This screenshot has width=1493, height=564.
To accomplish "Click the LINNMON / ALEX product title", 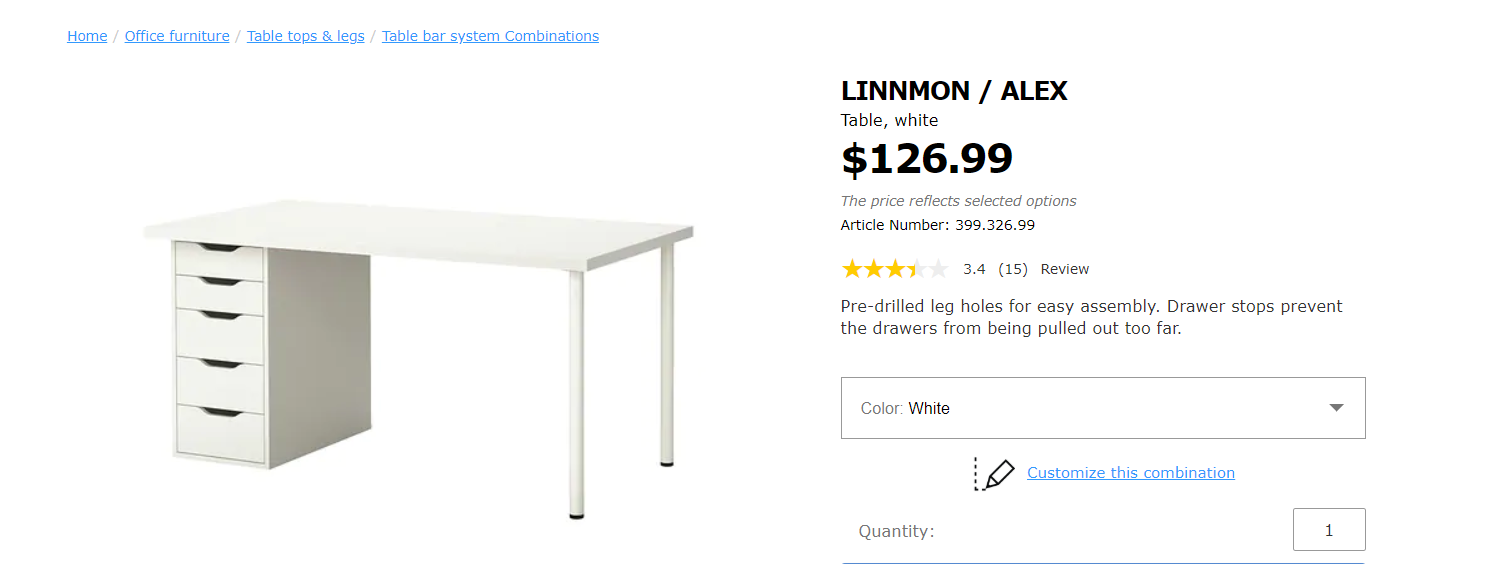I will [954, 91].
